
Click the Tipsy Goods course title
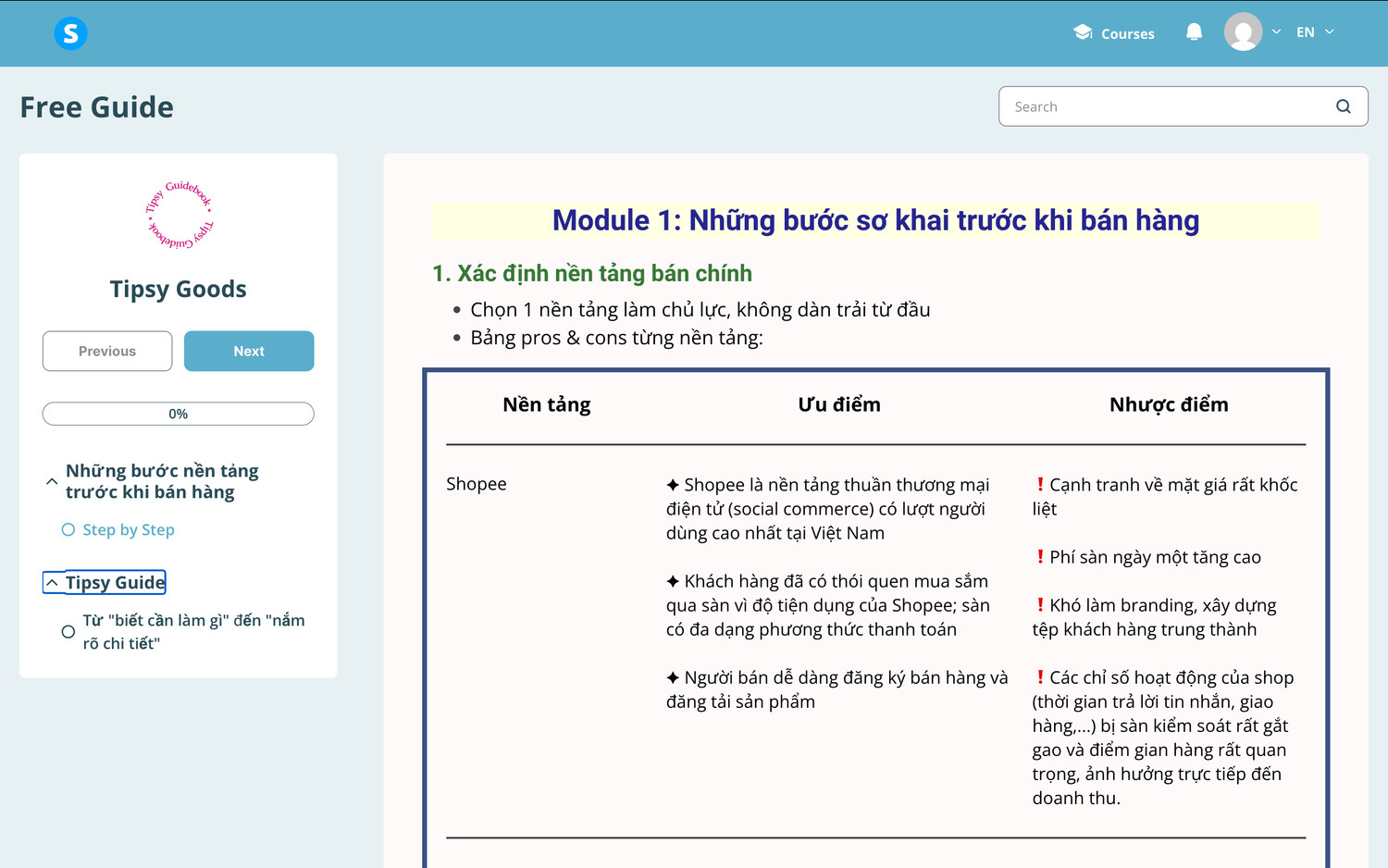tap(179, 290)
